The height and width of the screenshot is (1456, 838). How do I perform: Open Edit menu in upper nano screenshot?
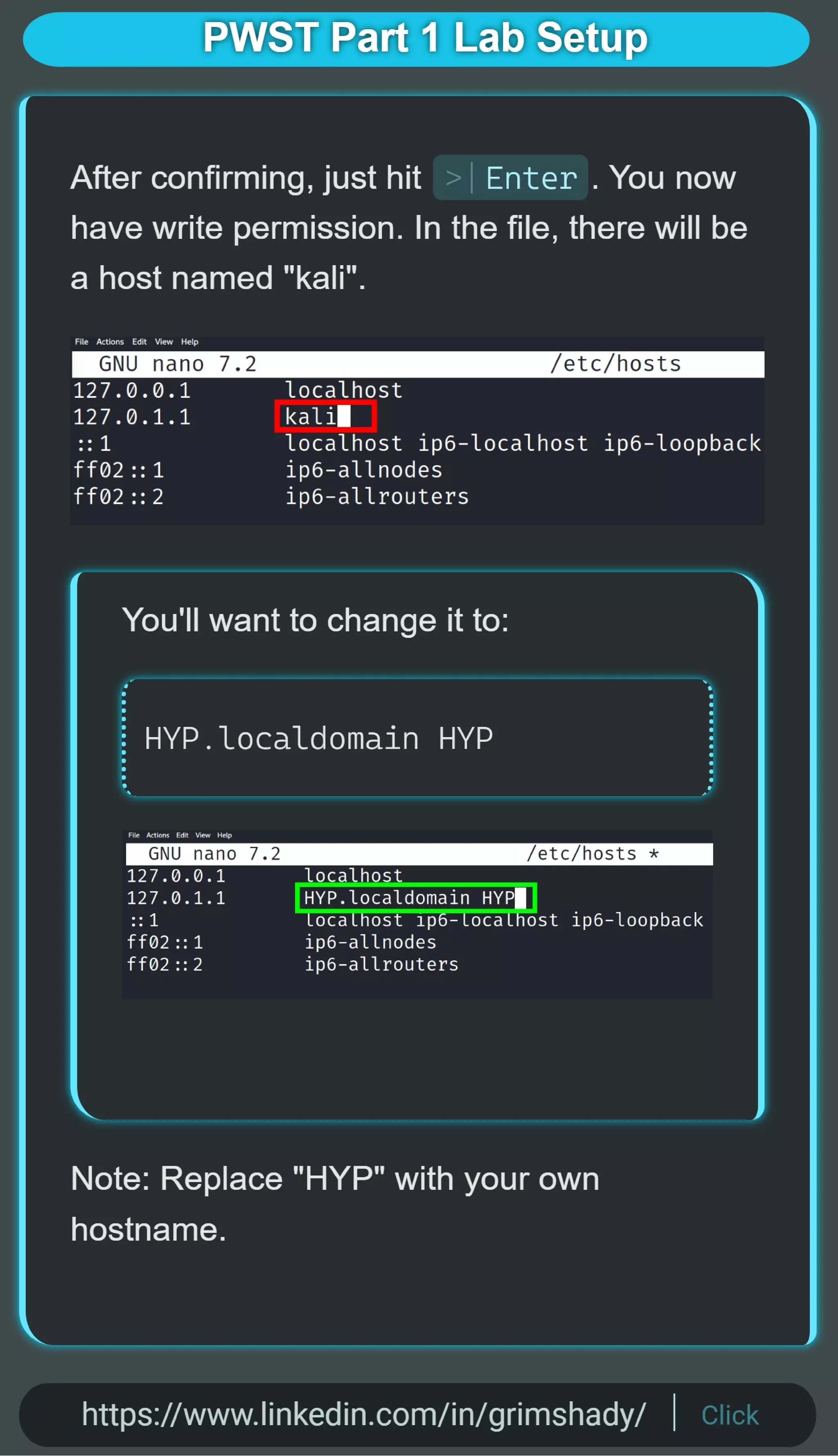(139, 341)
